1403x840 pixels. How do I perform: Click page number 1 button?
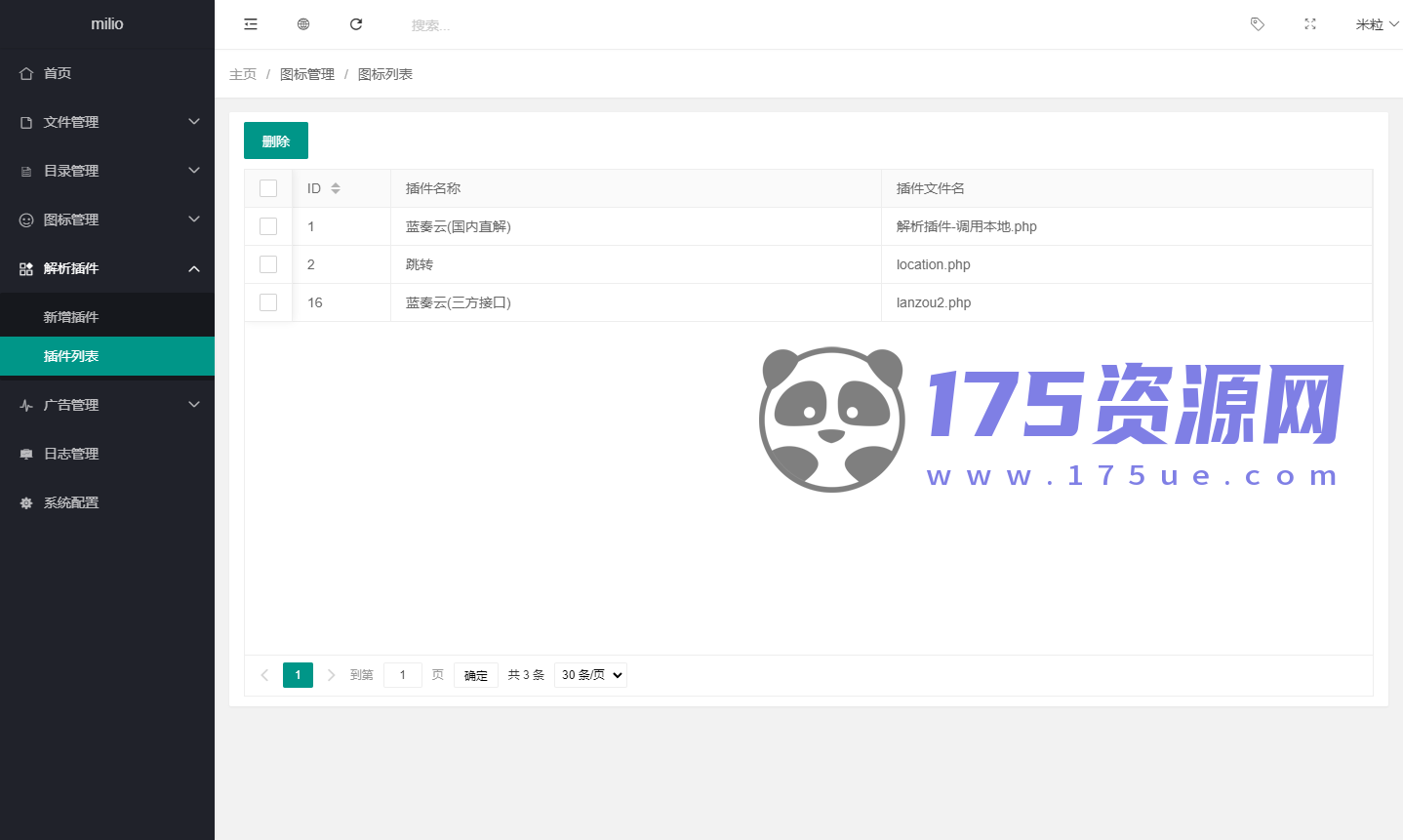click(298, 675)
